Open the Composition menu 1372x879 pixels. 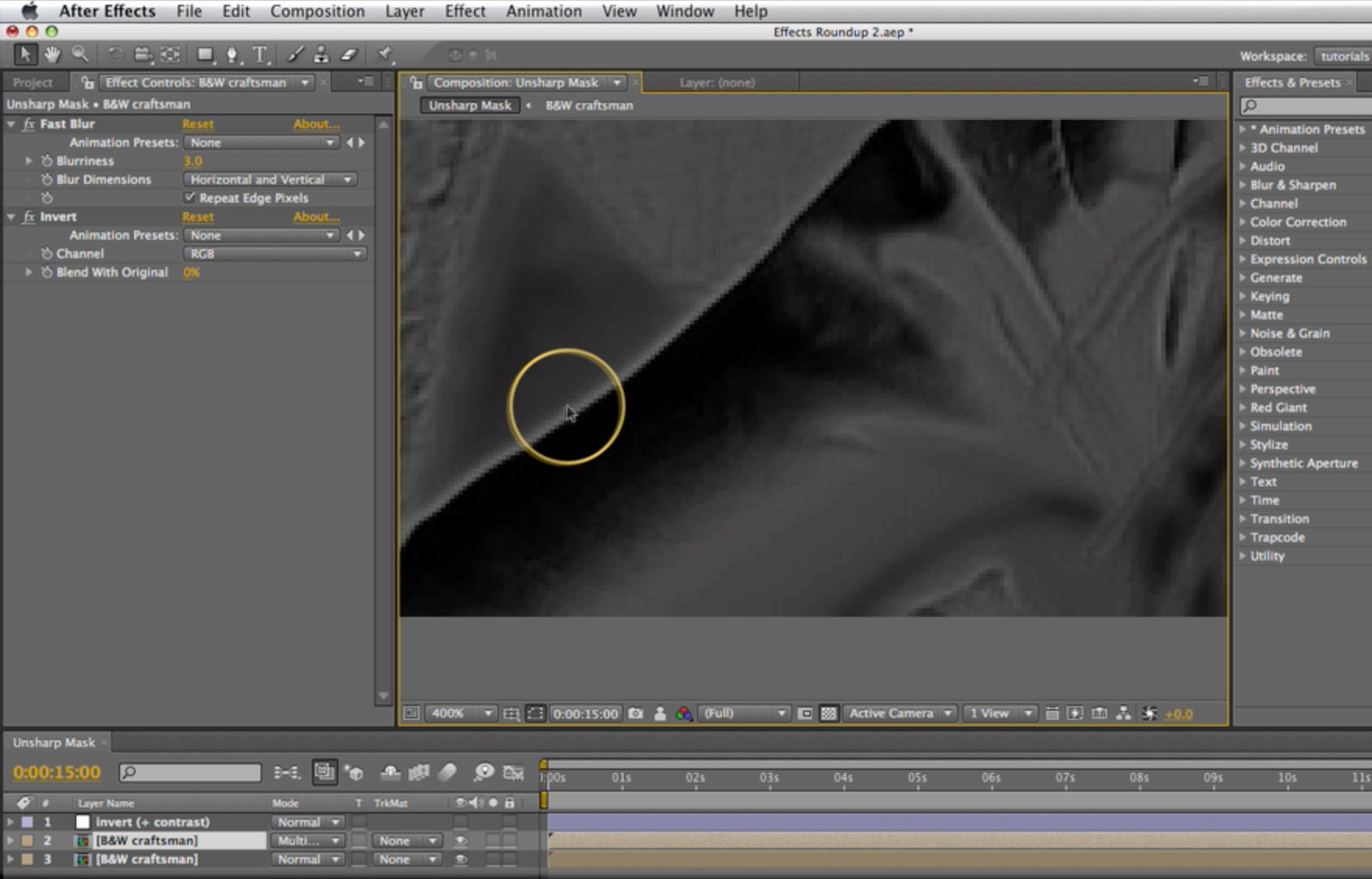[x=317, y=11]
